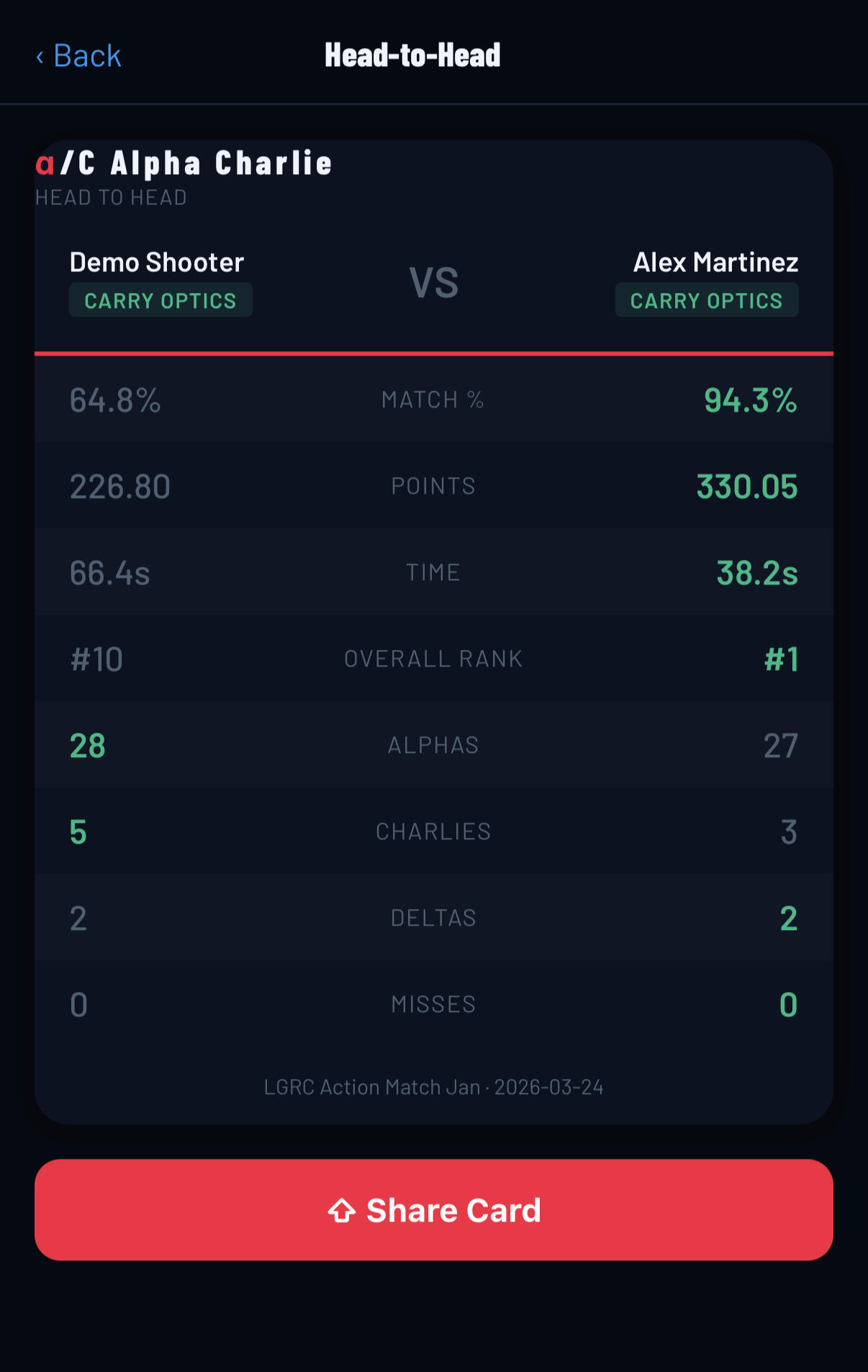Tap the VS text between shooters

[434, 282]
